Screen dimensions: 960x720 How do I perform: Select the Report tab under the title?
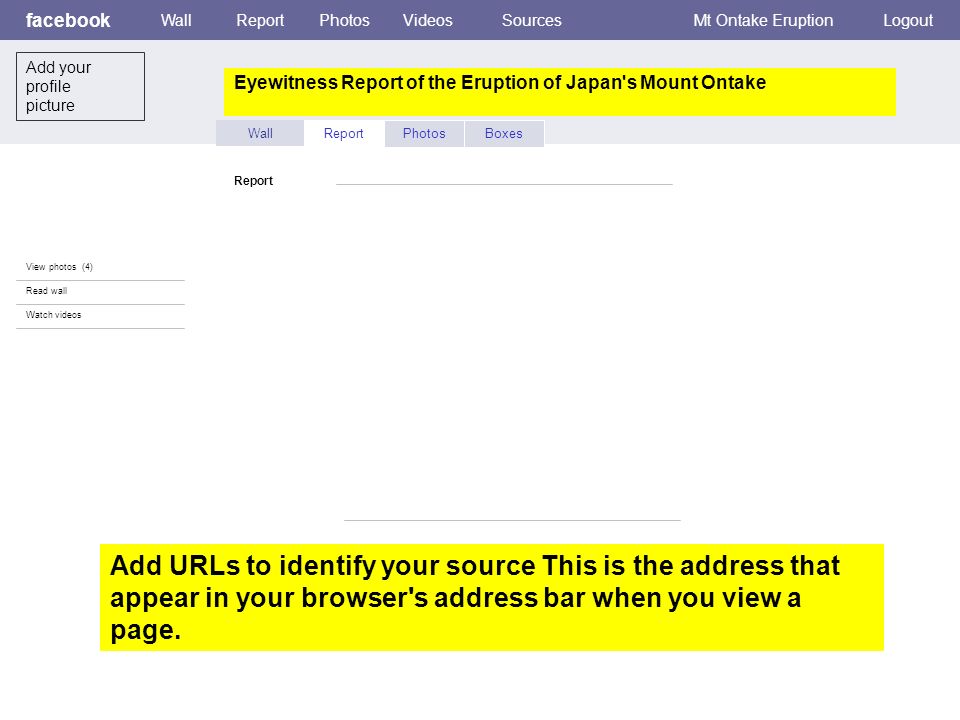pos(343,133)
